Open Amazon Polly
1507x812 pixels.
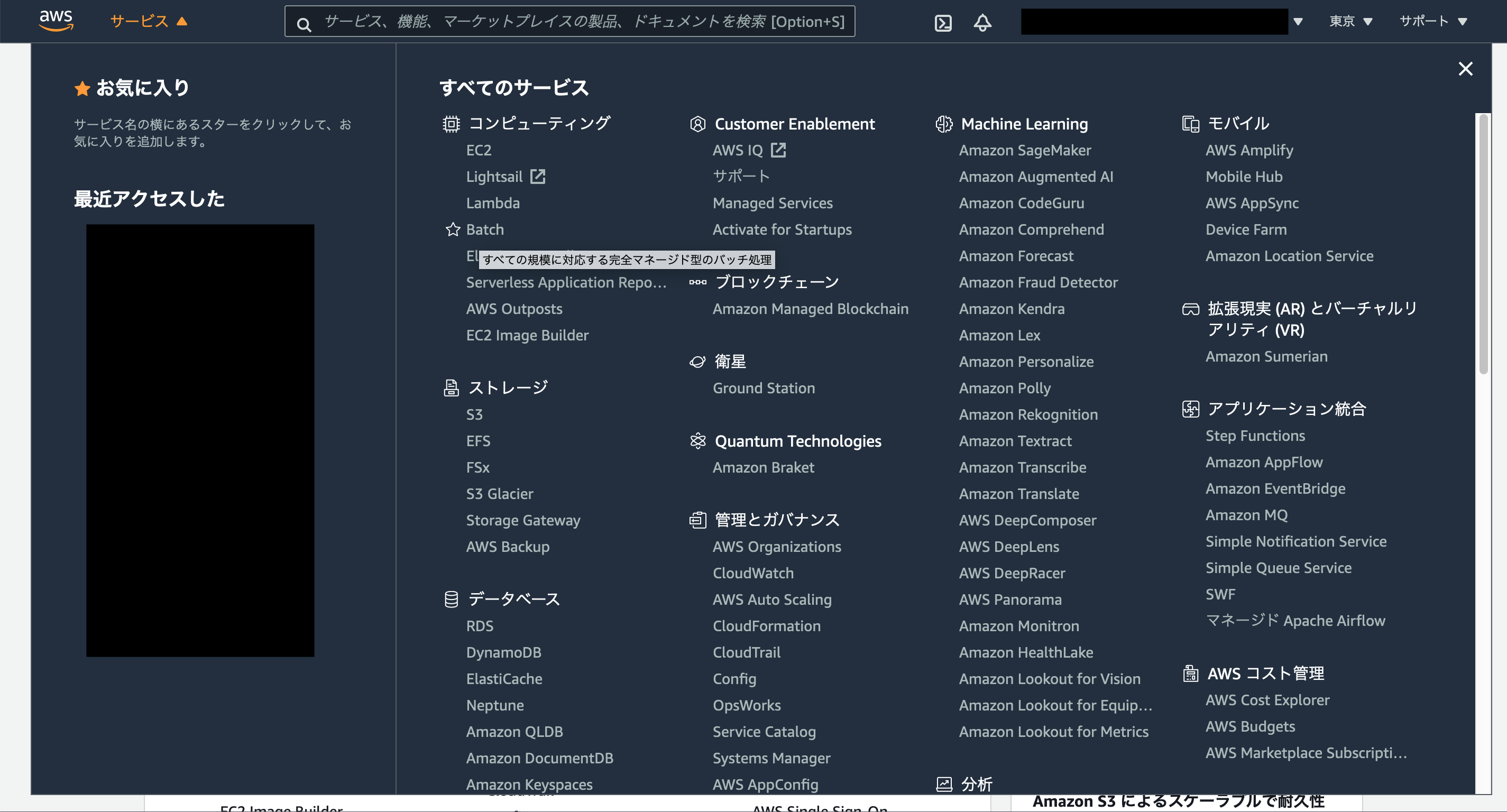pyautogui.click(x=1005, y=388)
